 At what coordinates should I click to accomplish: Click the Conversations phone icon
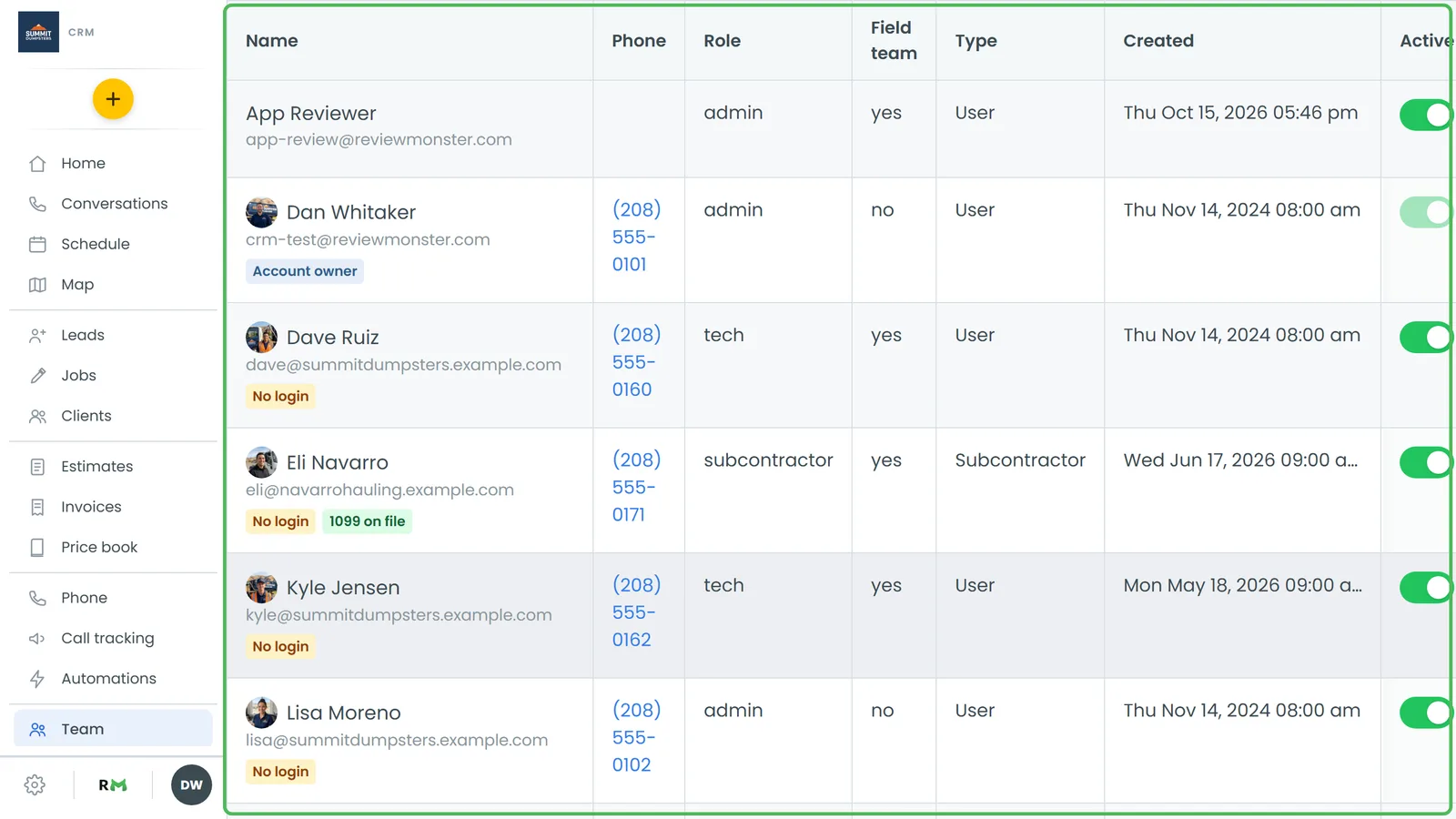point(37,204)
